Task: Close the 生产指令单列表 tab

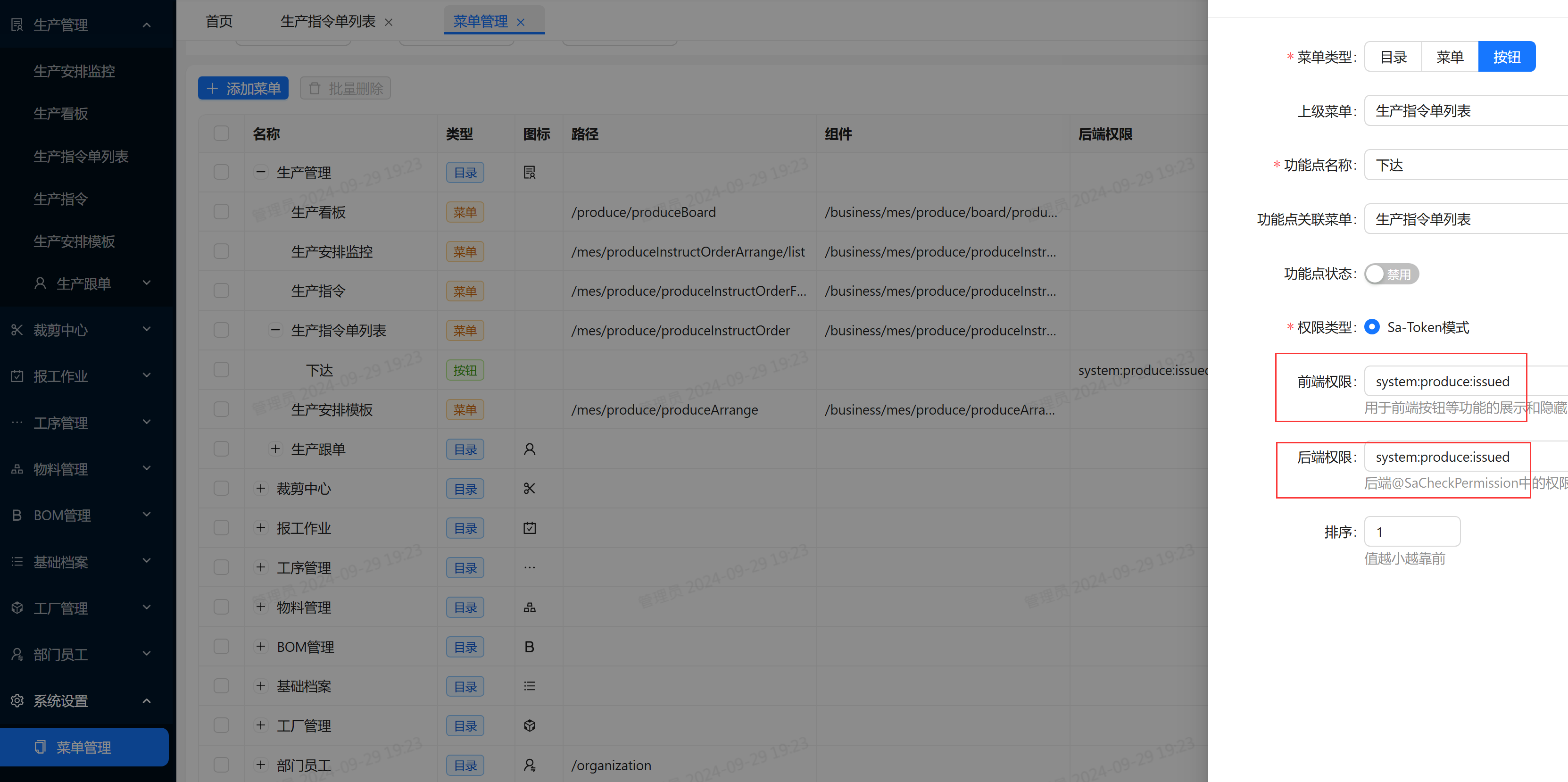Action: [389, 23]
